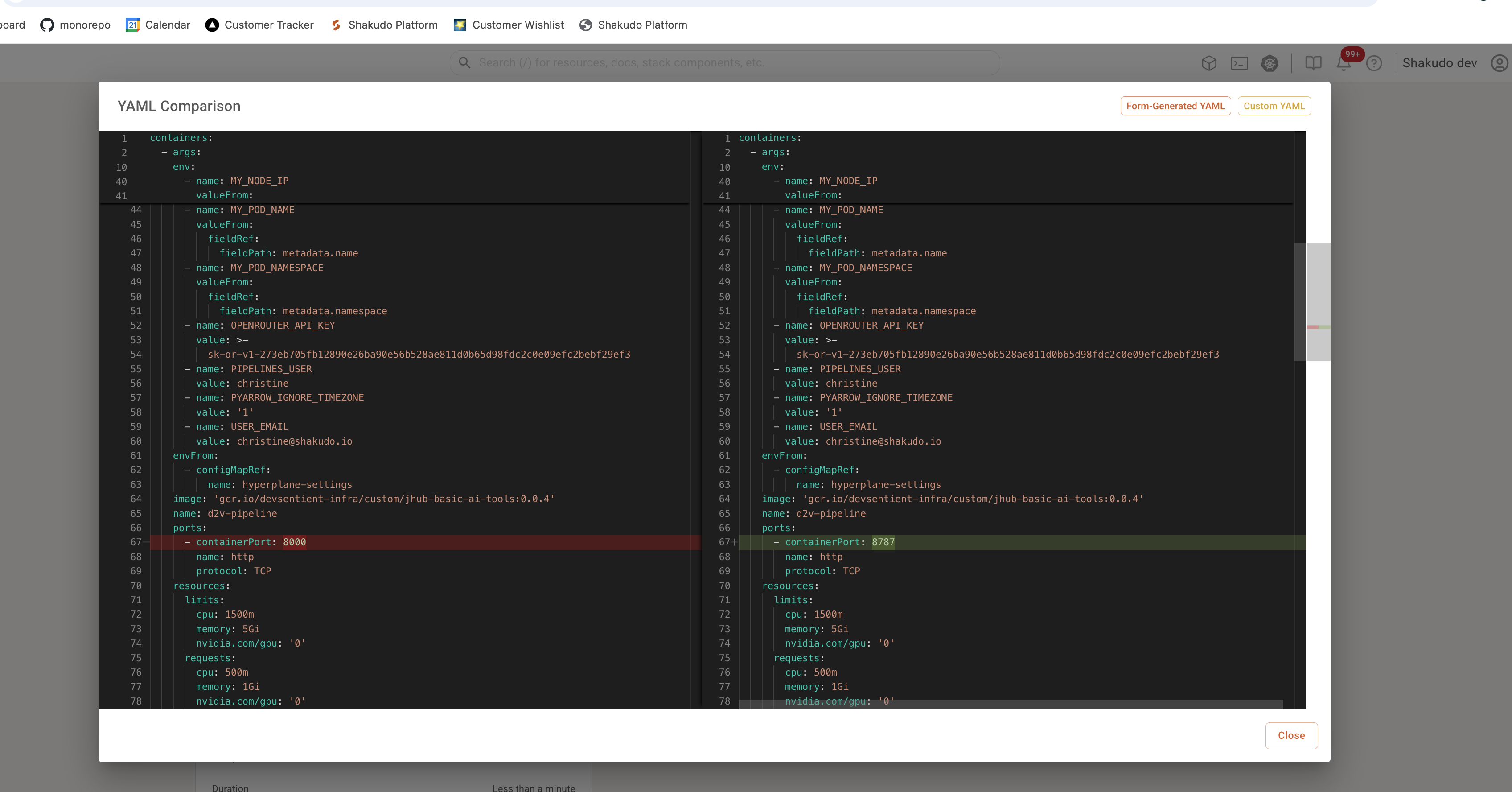The image size is (1512, 792).
Task: Click left pane name: USER_EMAIL line
Action: [x=237, y=426]
